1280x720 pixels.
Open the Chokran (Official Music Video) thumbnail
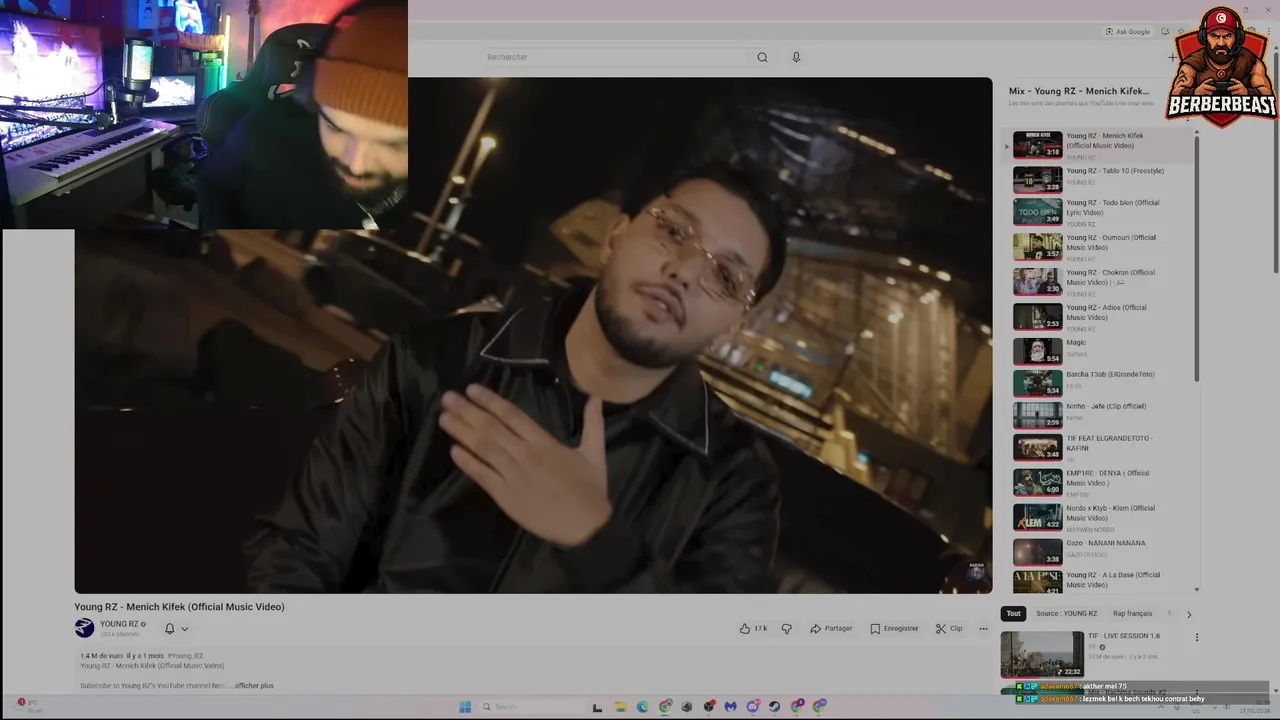(x=1037, y=282)
